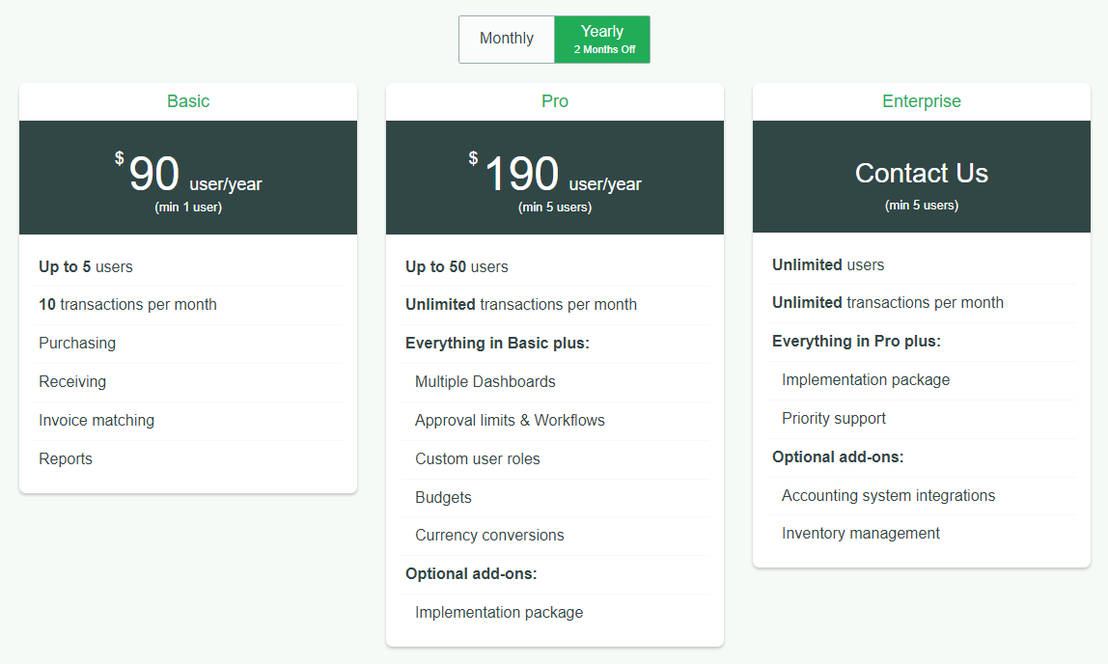The width and height of the screenshot is (1108, 664).
Task: Select the Reports feature in Basic plan
Action: (x=66, y=459)
